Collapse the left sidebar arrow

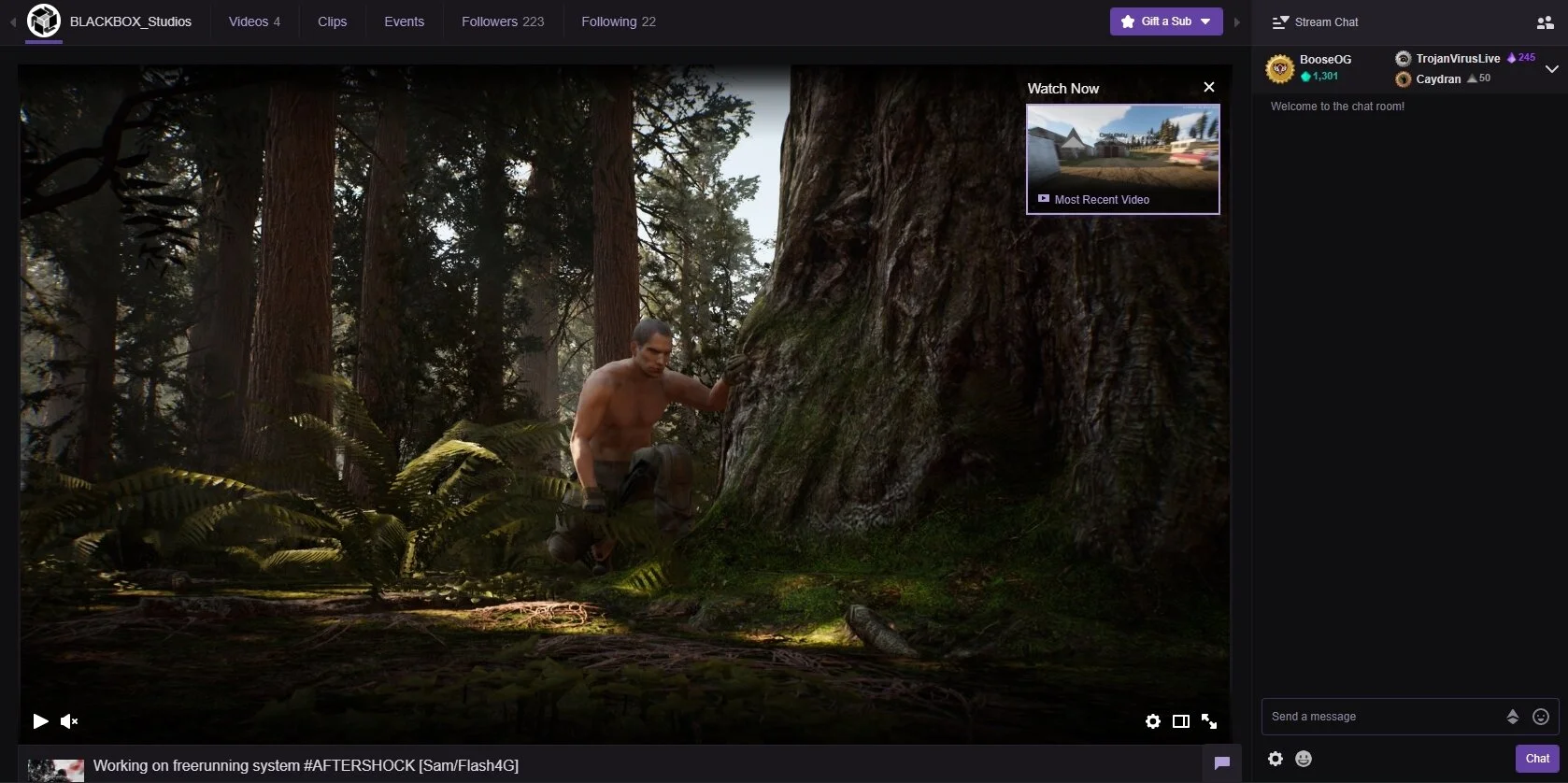(13, 21)
